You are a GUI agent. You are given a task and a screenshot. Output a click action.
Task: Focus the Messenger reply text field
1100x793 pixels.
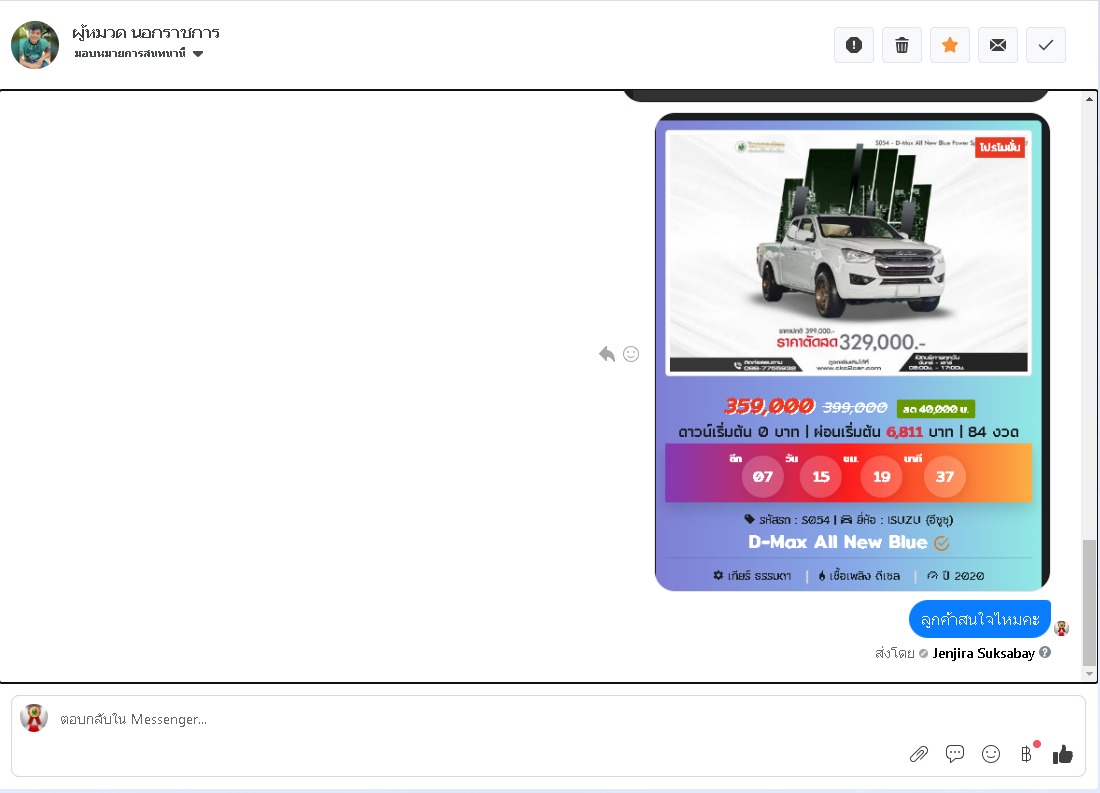(547, 719)
